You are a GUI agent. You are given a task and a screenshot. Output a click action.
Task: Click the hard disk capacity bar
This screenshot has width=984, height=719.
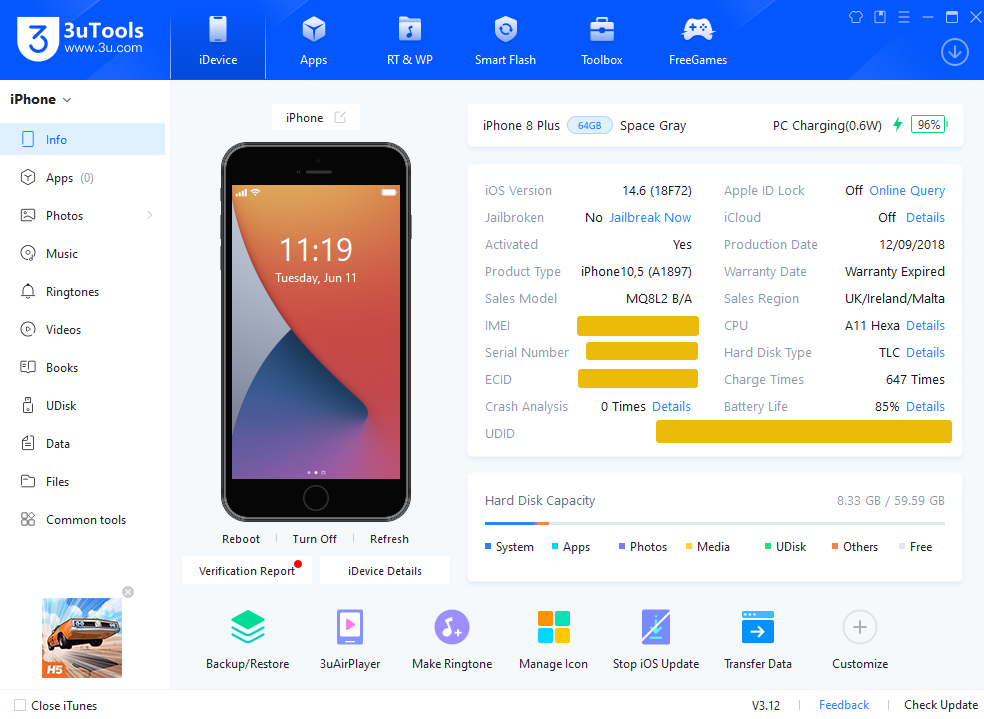714,523
